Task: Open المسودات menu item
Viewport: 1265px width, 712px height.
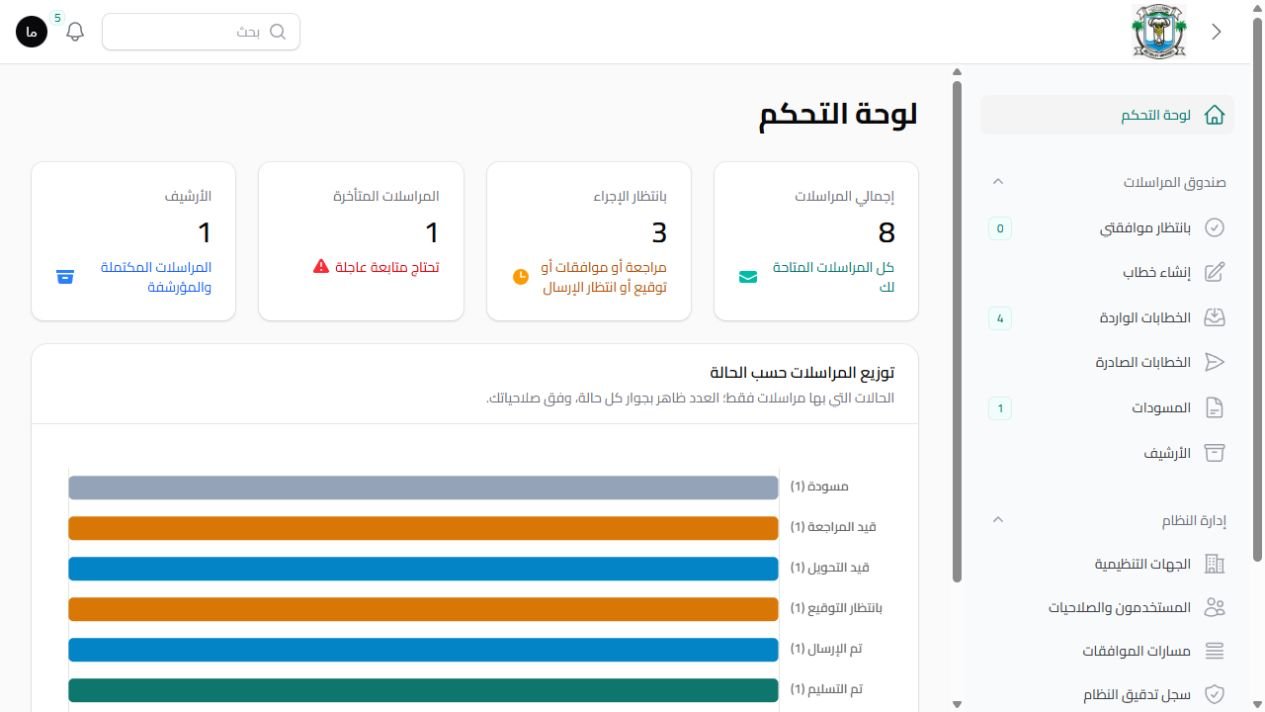Action: point(1107,408)
